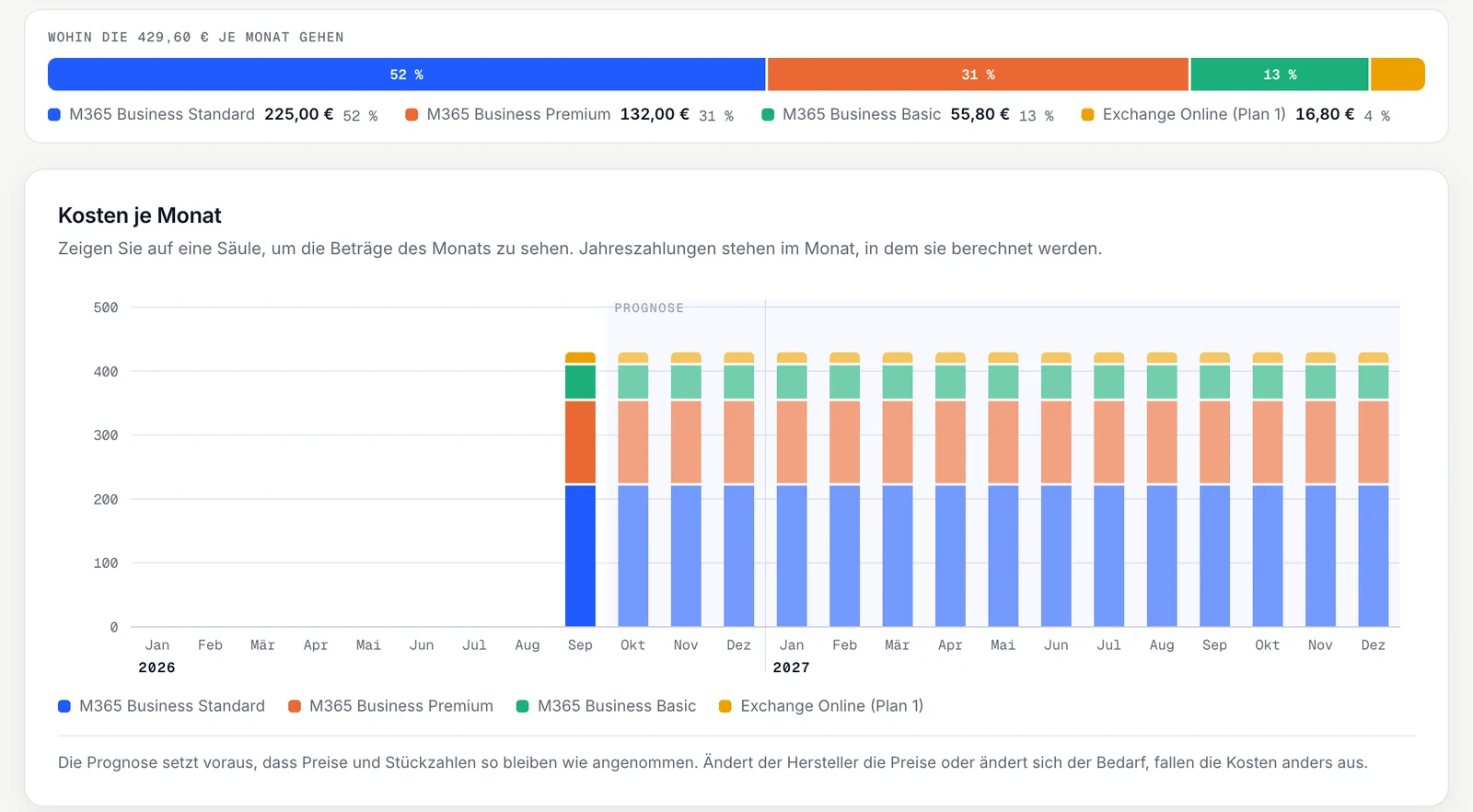Toggle M365 Business Basic in the chart legend below the columns
Viewport: 1473px width, 812px height.
pyautogui.click(x=606, y=706)
